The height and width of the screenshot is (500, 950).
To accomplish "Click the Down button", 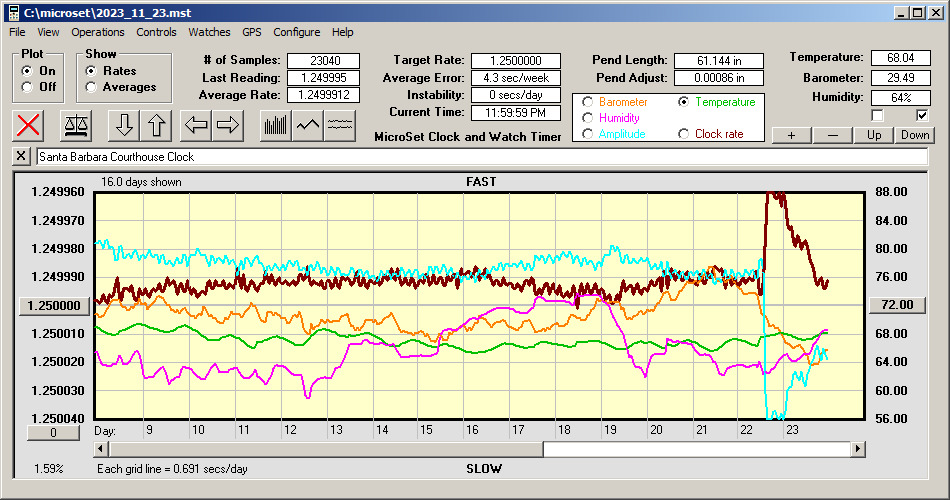I will pos(914,135).
